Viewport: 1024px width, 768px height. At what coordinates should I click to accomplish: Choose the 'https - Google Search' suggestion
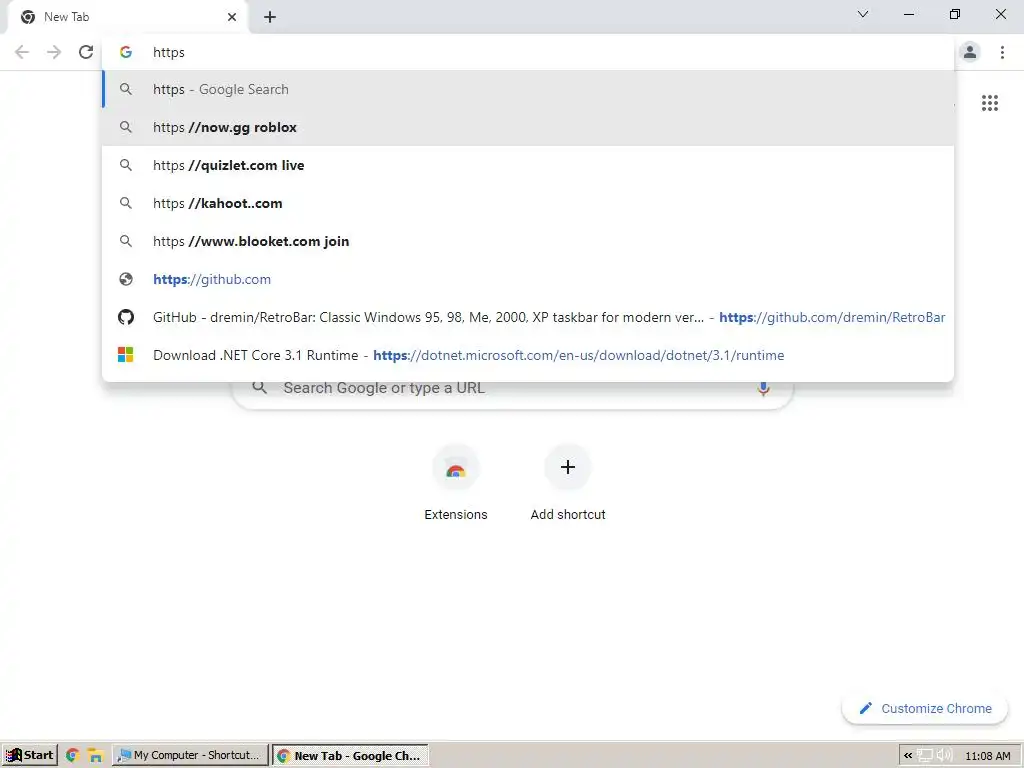528,89
